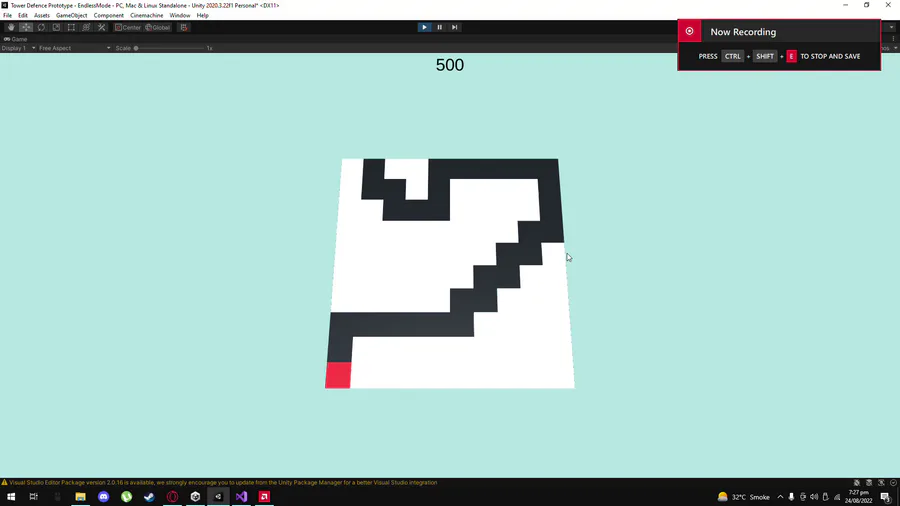Click the Visual Studio Editor Package warning message
900x506 pixels.
coord(223,482)
